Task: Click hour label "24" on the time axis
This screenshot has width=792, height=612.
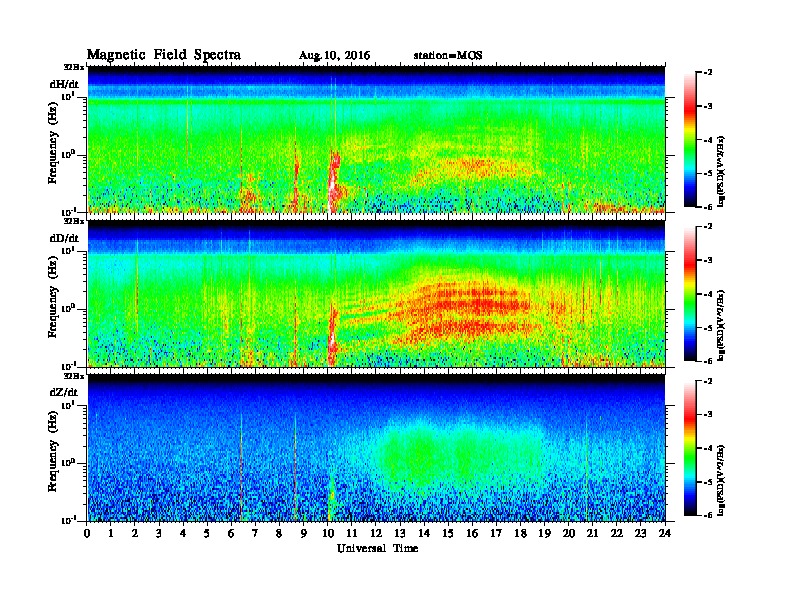Action: 665,533
